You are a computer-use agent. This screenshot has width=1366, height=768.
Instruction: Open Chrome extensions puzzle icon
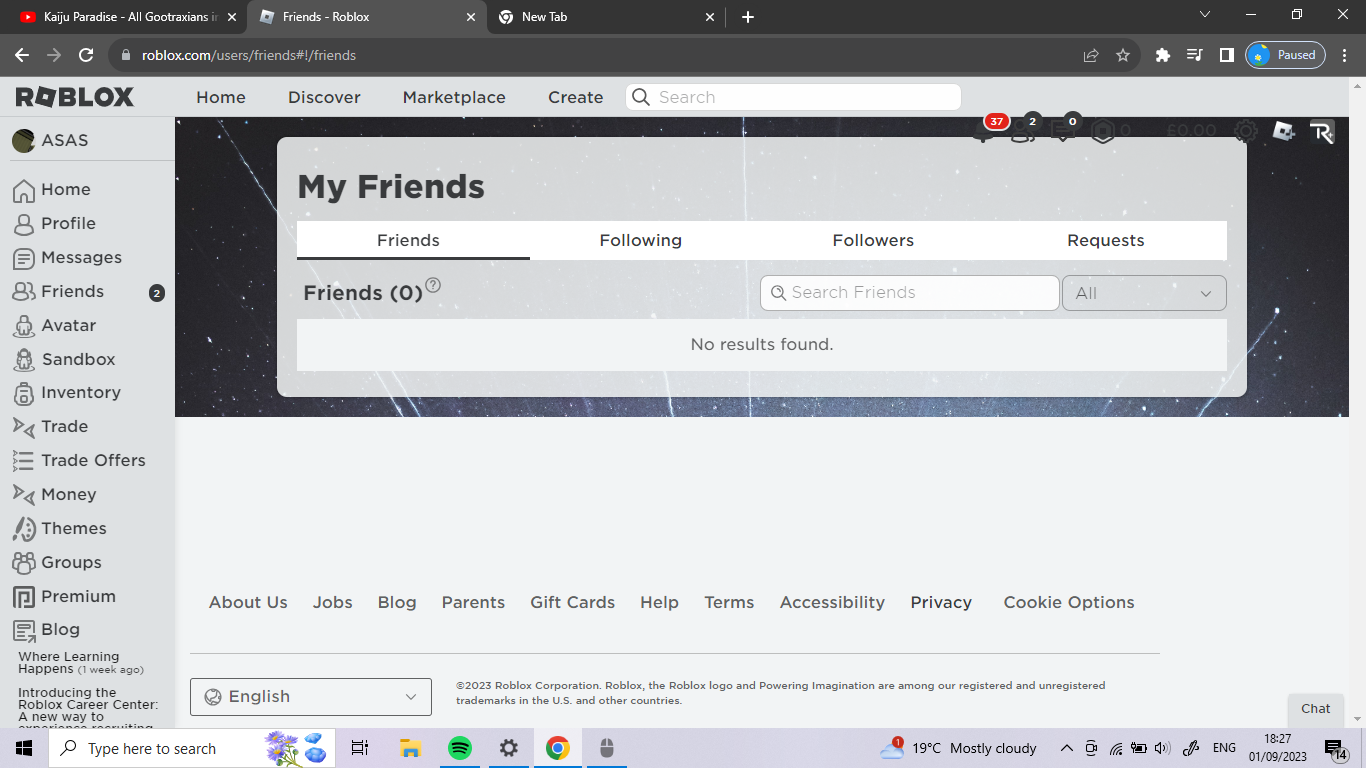click(1162, 55)
